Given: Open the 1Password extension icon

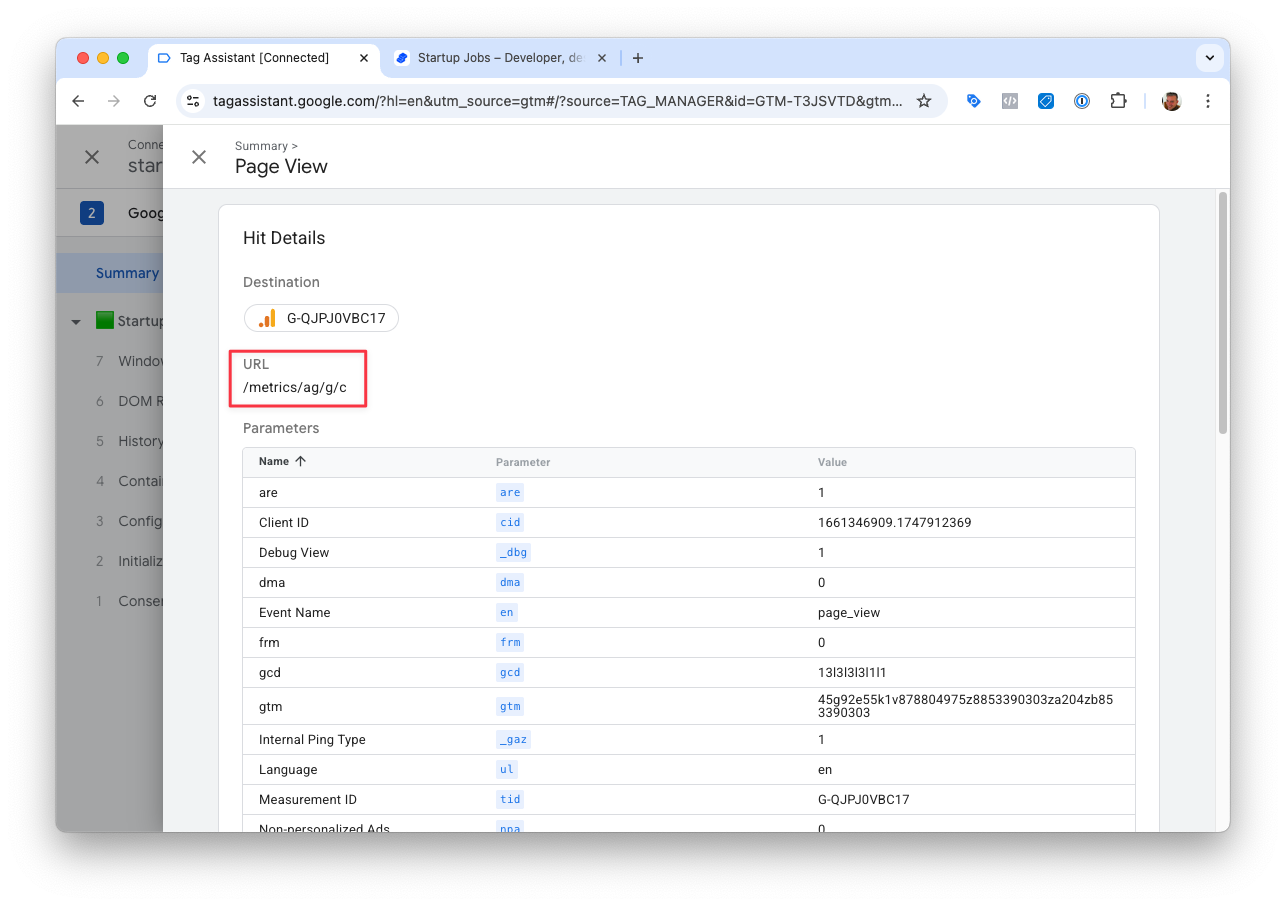Looking at the screenshot, I should tap(1082, 101).
